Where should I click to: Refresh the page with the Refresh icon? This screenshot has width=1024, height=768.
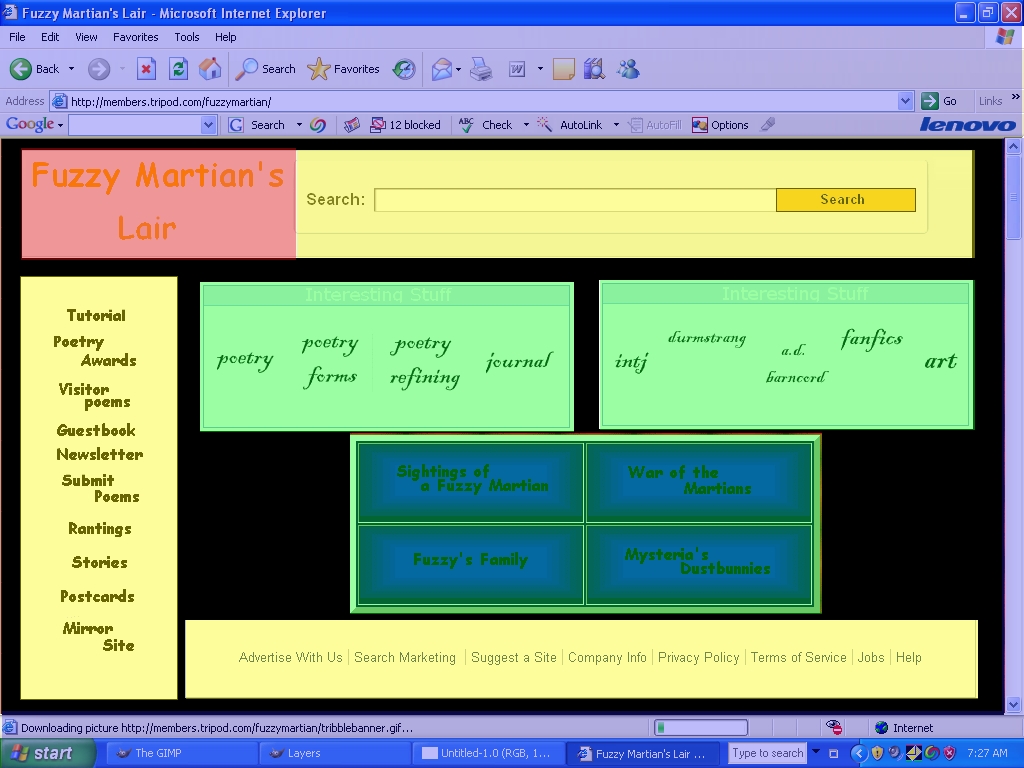click(178, 69)
